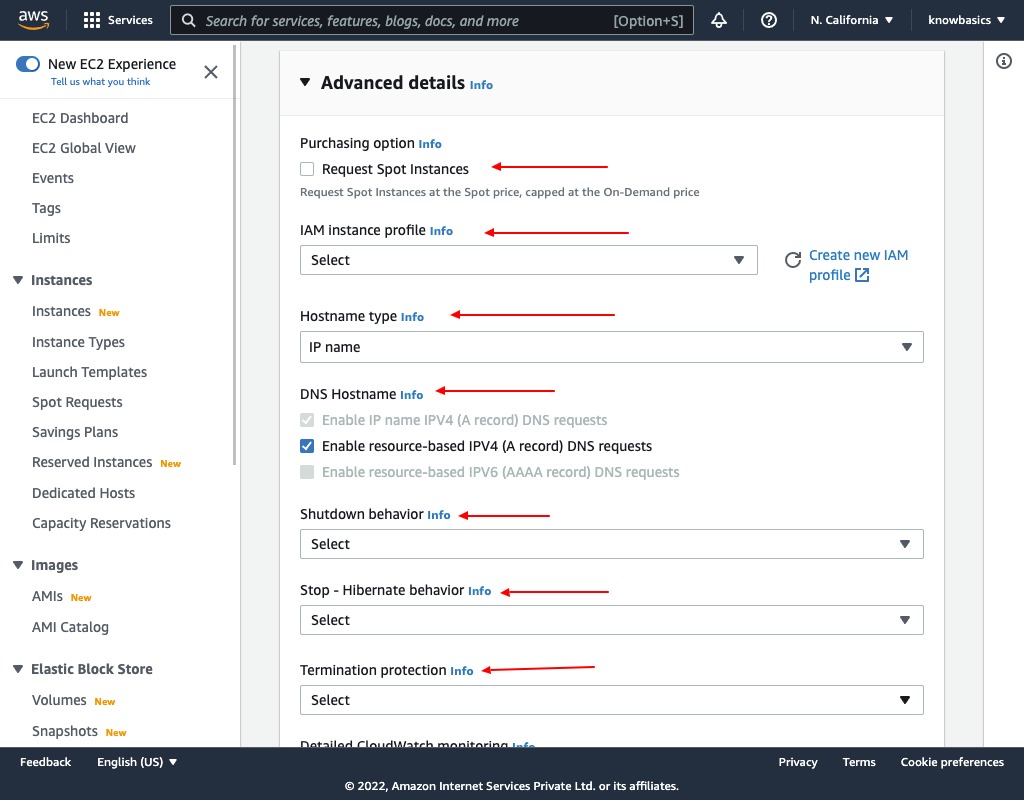Viewport: 1024px width, 800px height.
Task: Open Info for Advanced details
Action: [481, 85]
